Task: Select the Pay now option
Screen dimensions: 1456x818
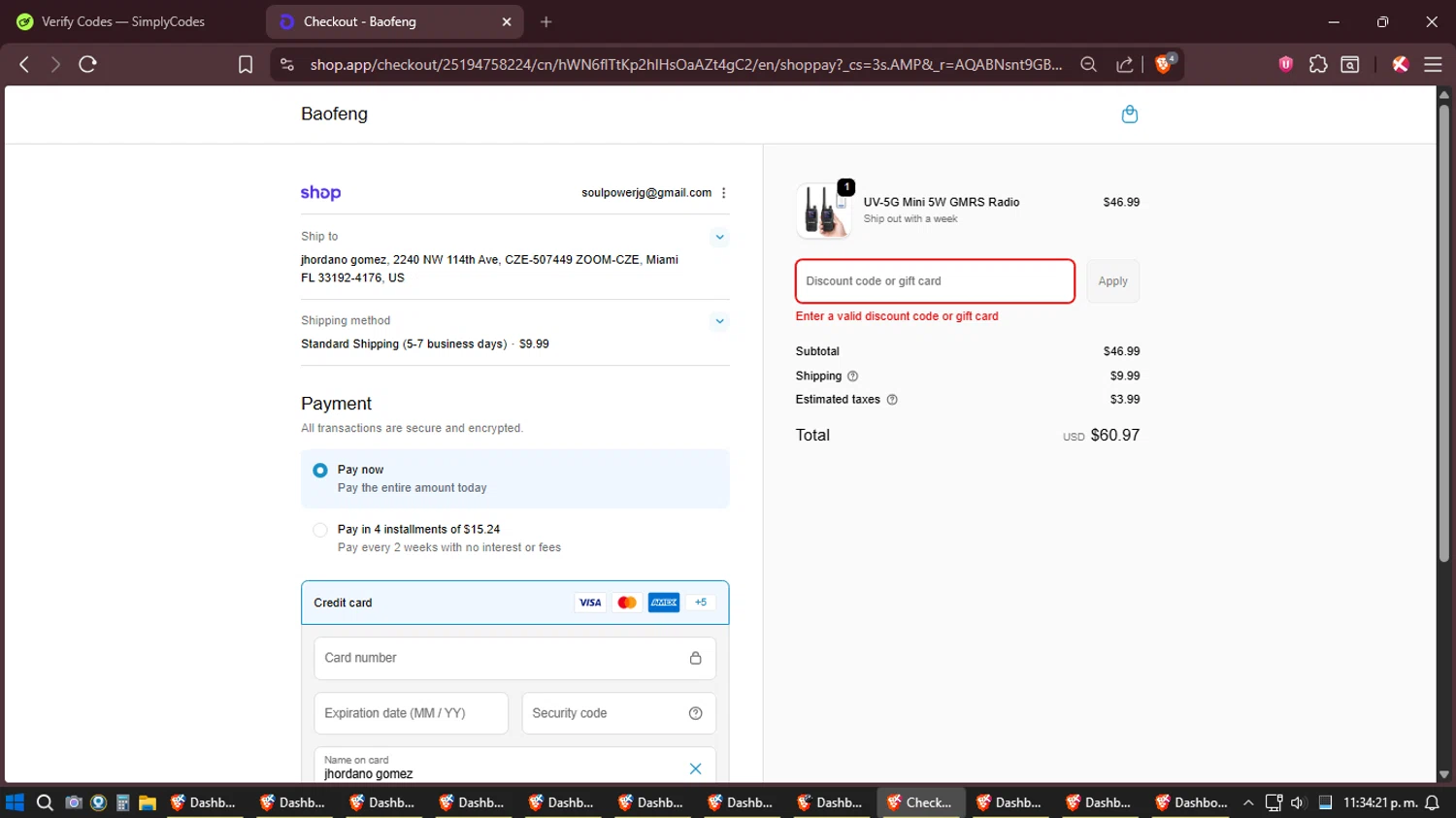Action: click(x=514, y=478)
